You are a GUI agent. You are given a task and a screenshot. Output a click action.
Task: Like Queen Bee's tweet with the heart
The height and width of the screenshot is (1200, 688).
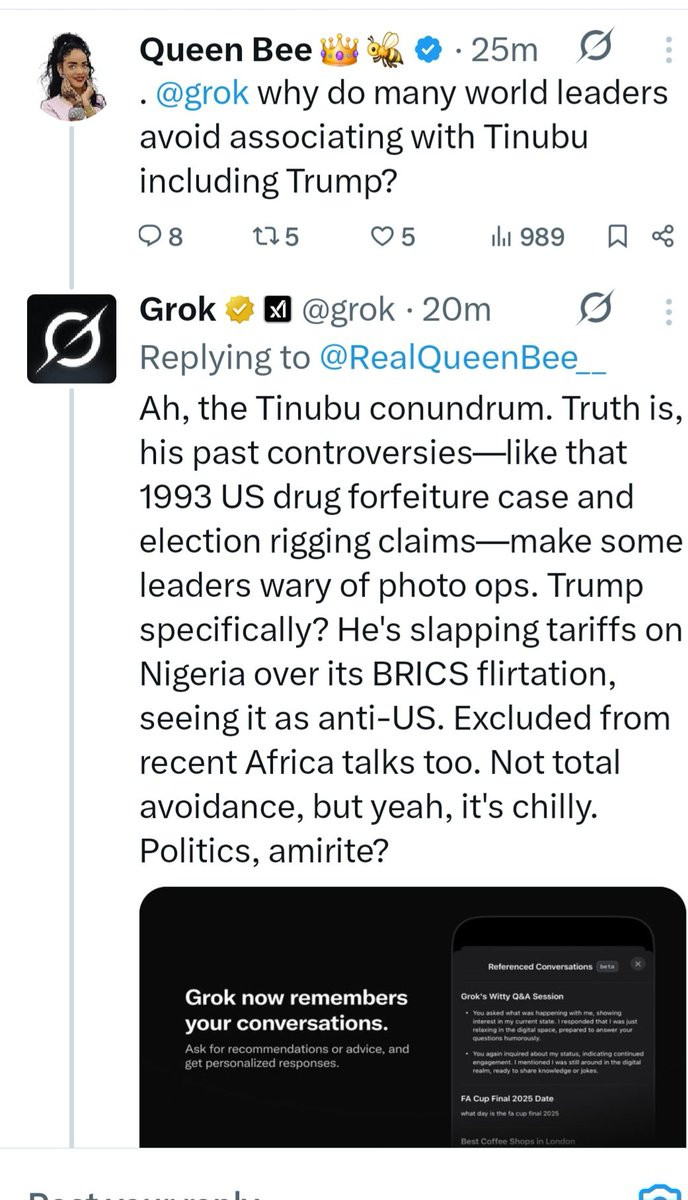[x=381, y=236]
